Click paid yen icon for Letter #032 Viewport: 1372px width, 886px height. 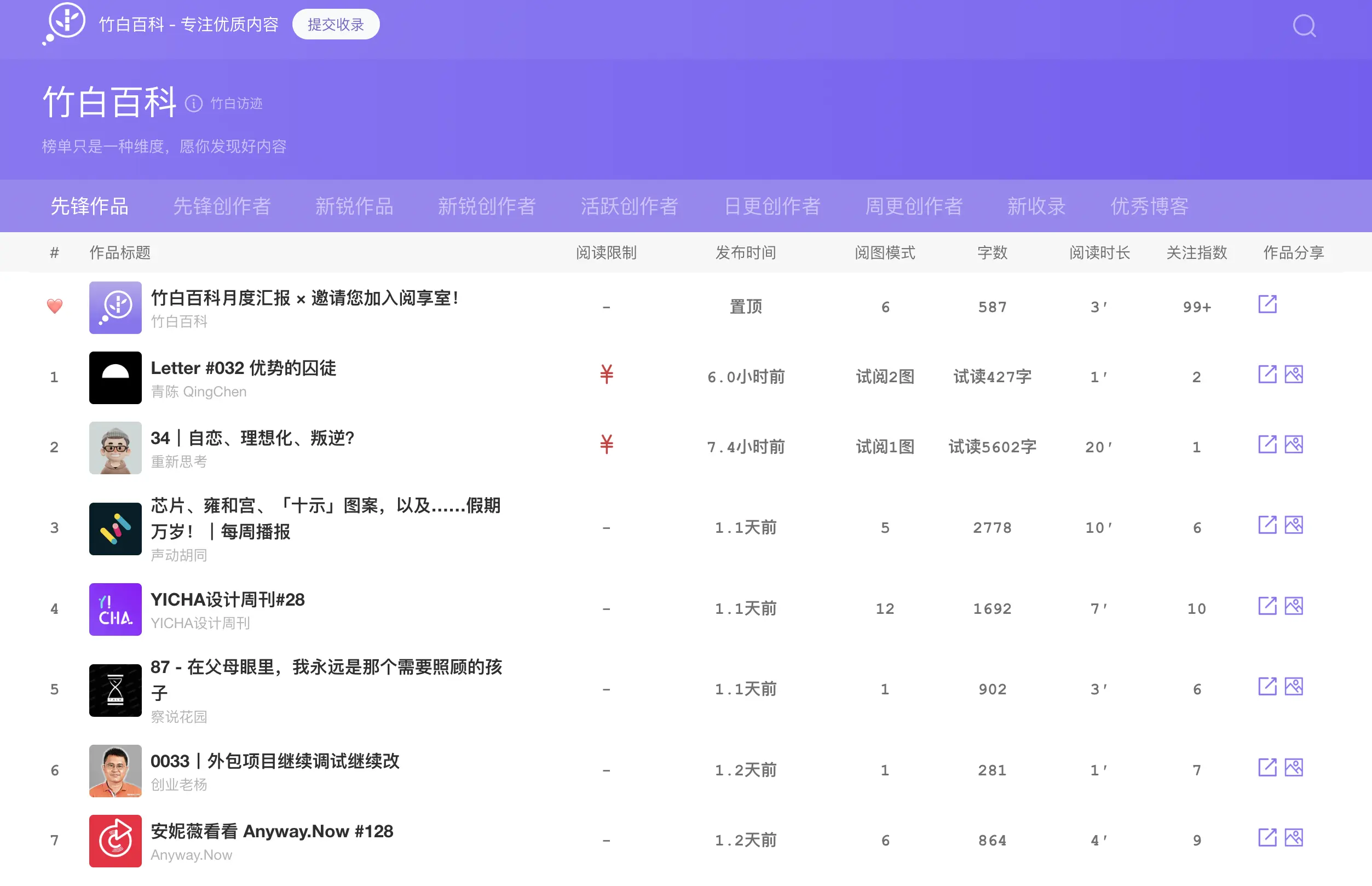coord(606,375)
